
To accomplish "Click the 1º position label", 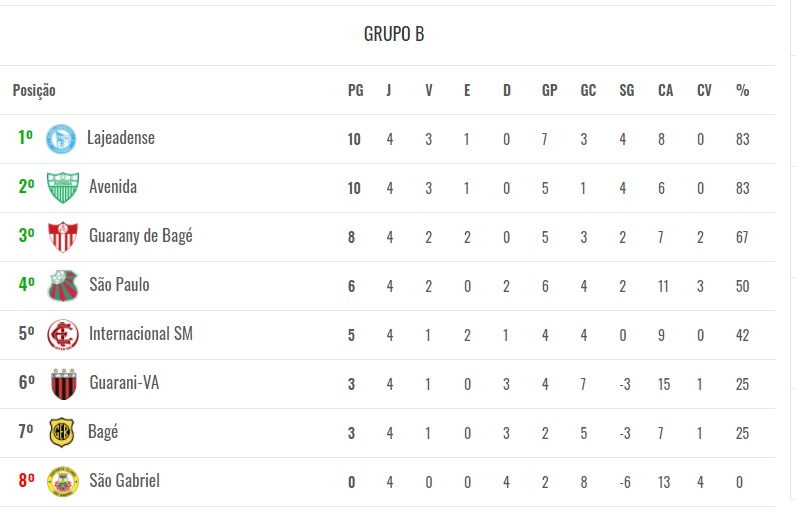I will click(26, 138).
